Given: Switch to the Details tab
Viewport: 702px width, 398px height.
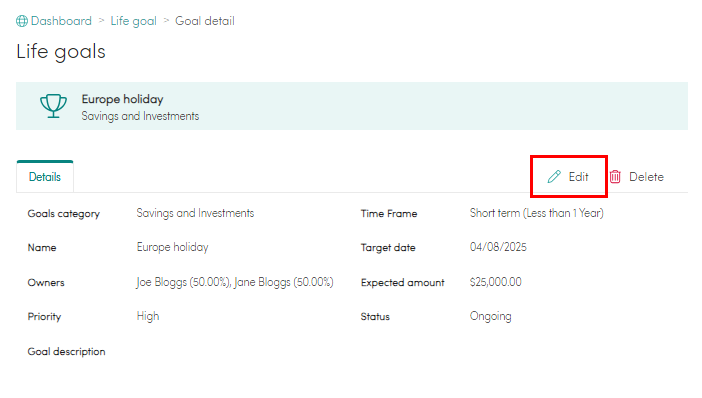Looking at the screenshot, I should pyautogui.click(x=45, y=177).
